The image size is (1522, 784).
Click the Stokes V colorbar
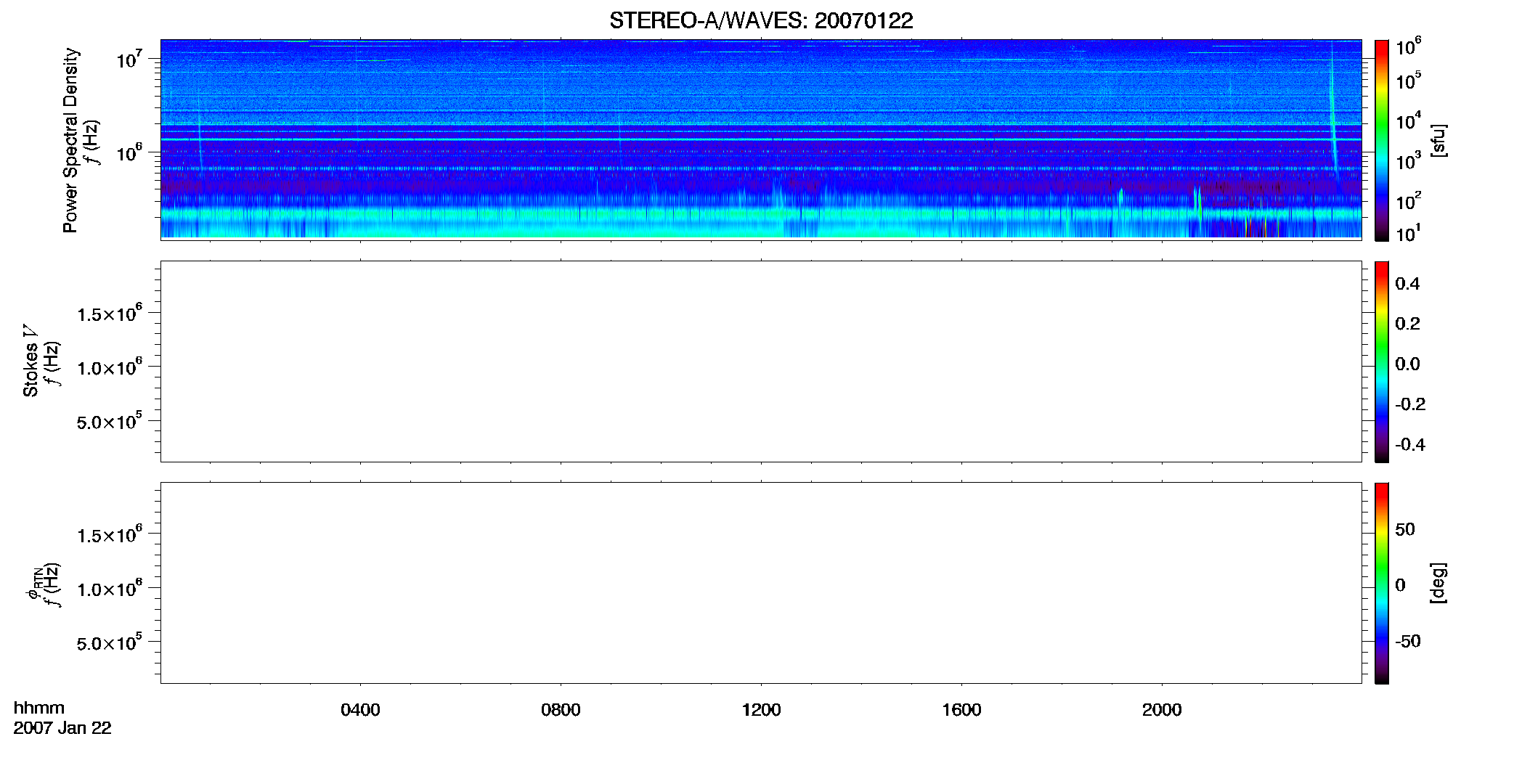pos(1381,362)
